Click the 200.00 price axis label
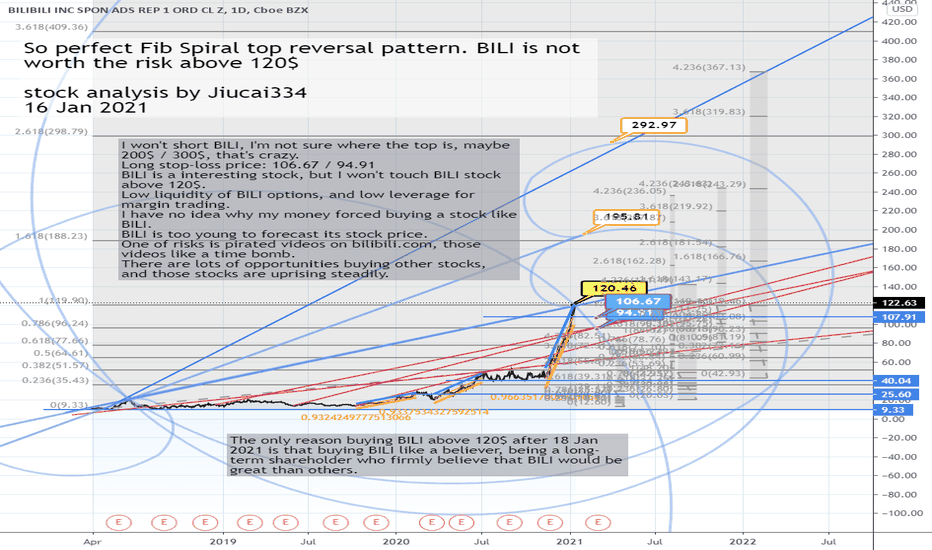Screen dimensions: 932x550 click(899, 230)
